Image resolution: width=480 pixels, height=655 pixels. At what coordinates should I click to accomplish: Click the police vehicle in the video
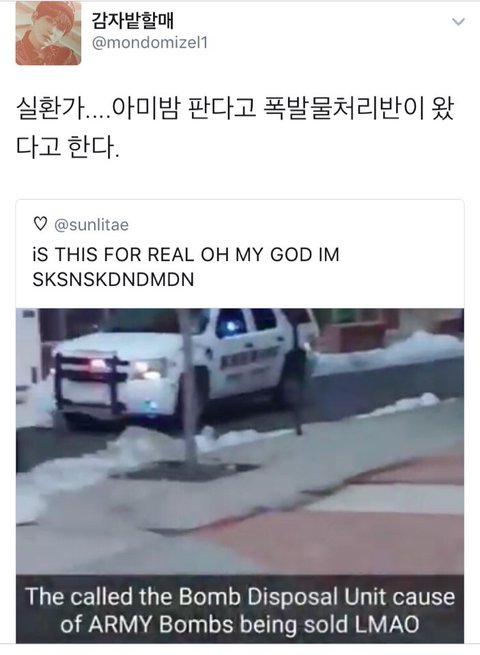click(x=184, y=368)
